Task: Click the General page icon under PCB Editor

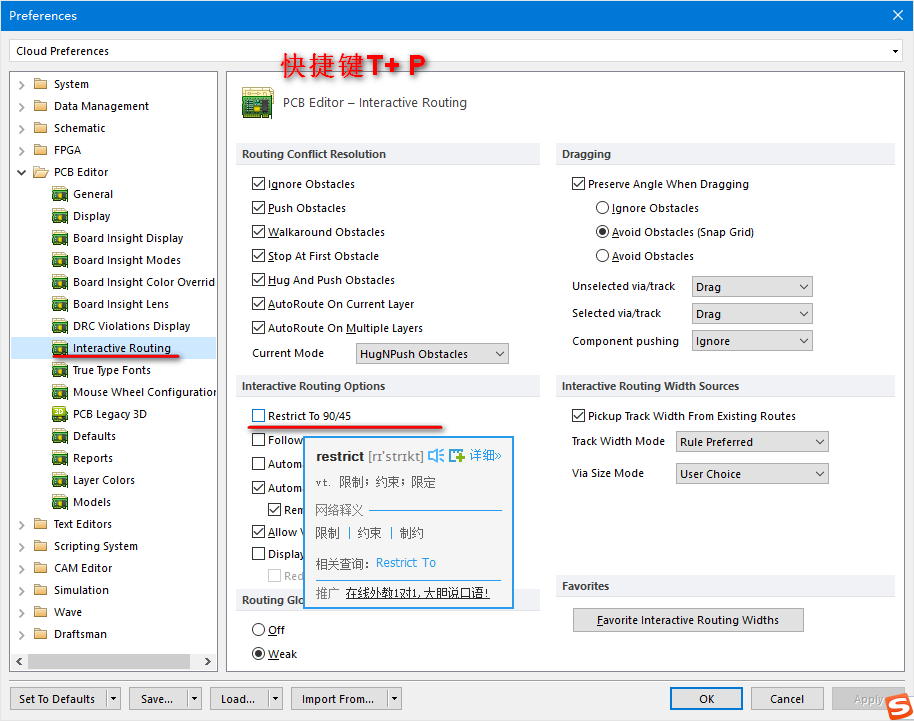Action: point(60,194)
